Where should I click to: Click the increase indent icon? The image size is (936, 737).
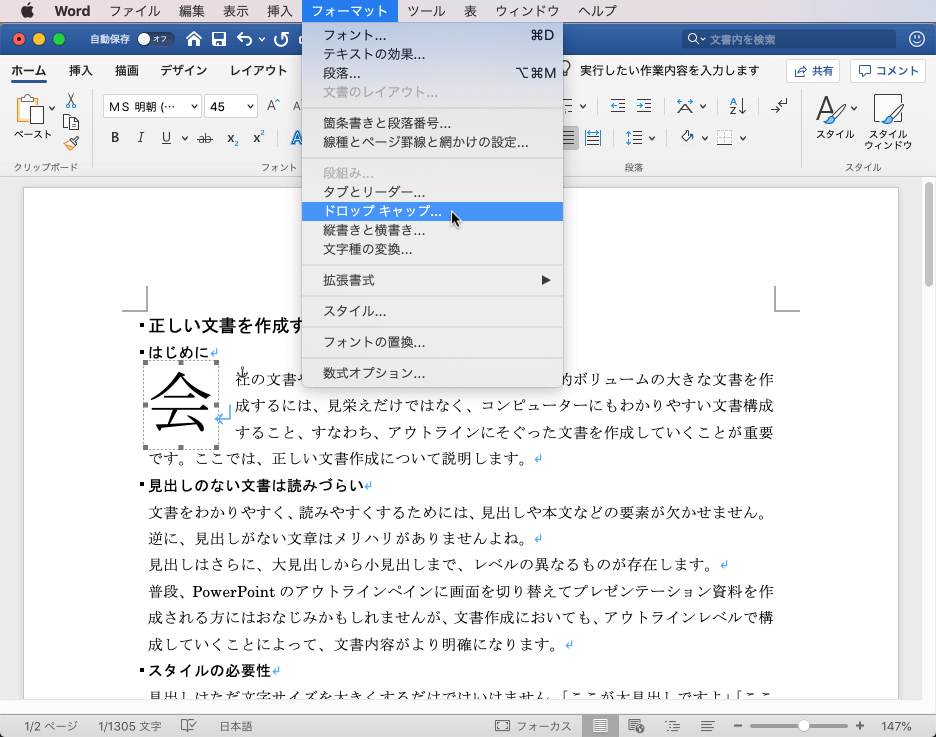click(644, 106)
